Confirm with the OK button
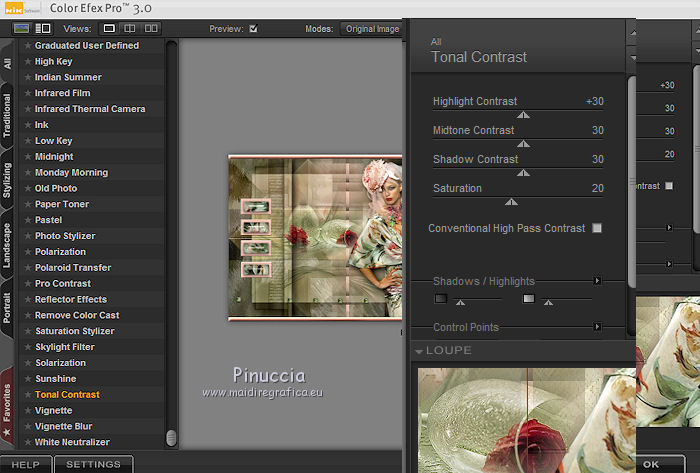This screenshot has height=473, width=700. (x=659, y=465)
